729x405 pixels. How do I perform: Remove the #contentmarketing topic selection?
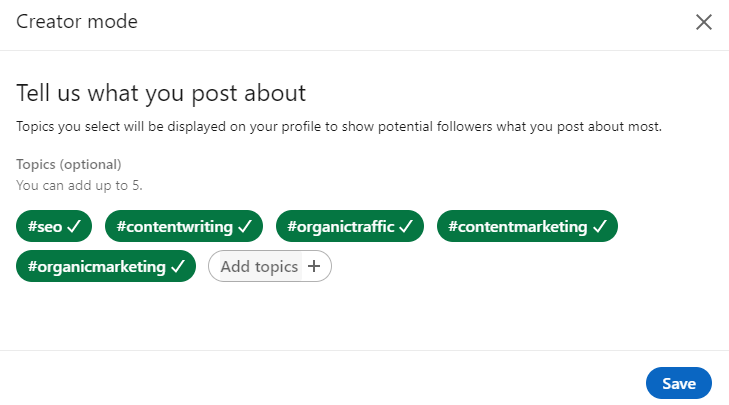click(517, 227)
